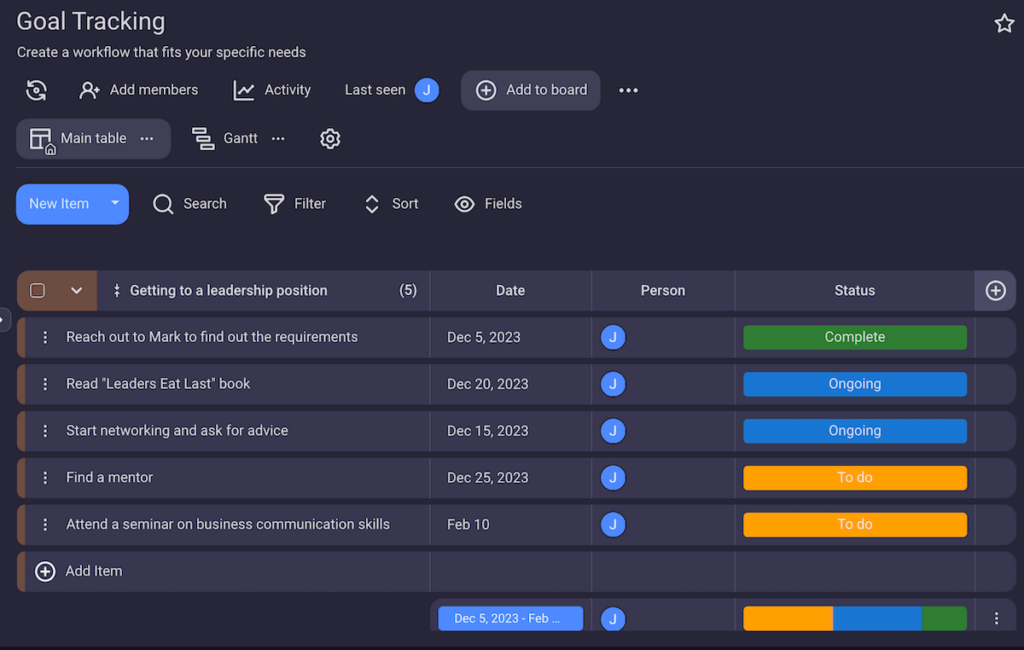Click Add Item row to add task
The image size is (1024, 650).
93,572
